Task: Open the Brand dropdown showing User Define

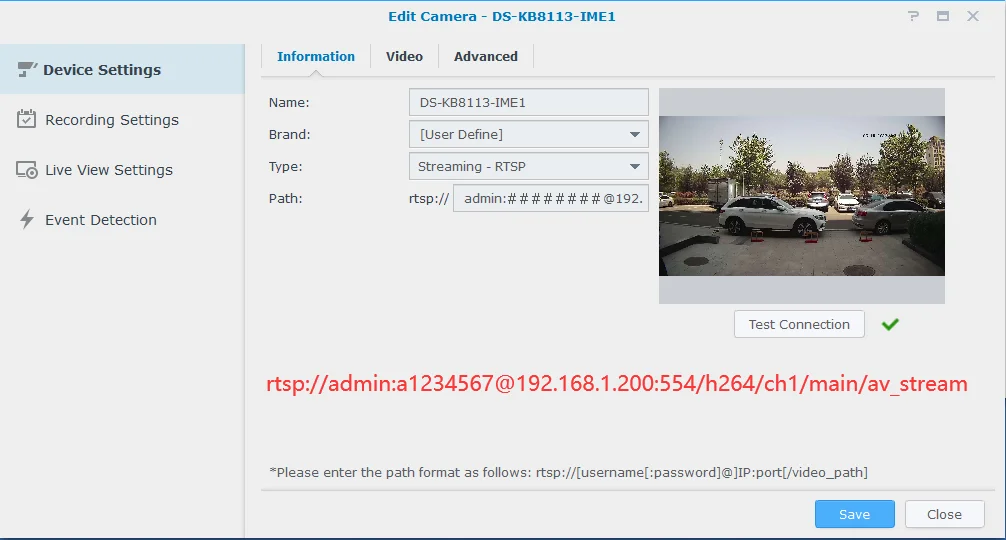Action: coord(529,135)
